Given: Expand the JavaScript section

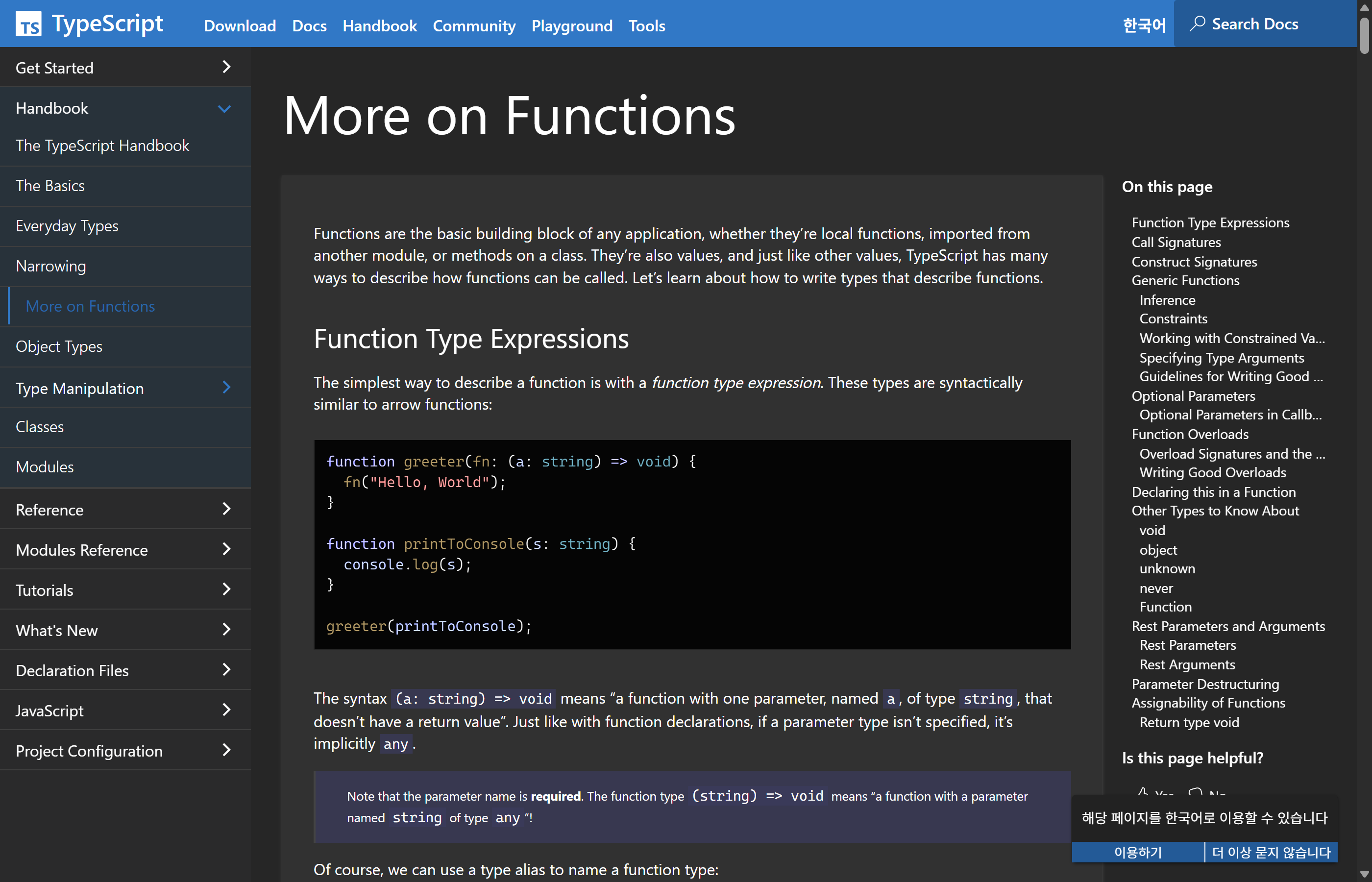Looking at the screenshot, I should [225, 710].
